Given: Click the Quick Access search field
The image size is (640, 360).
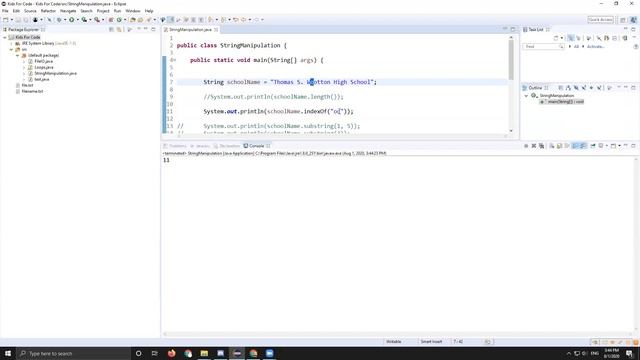Looking at the screenshot, I should 600,20.
